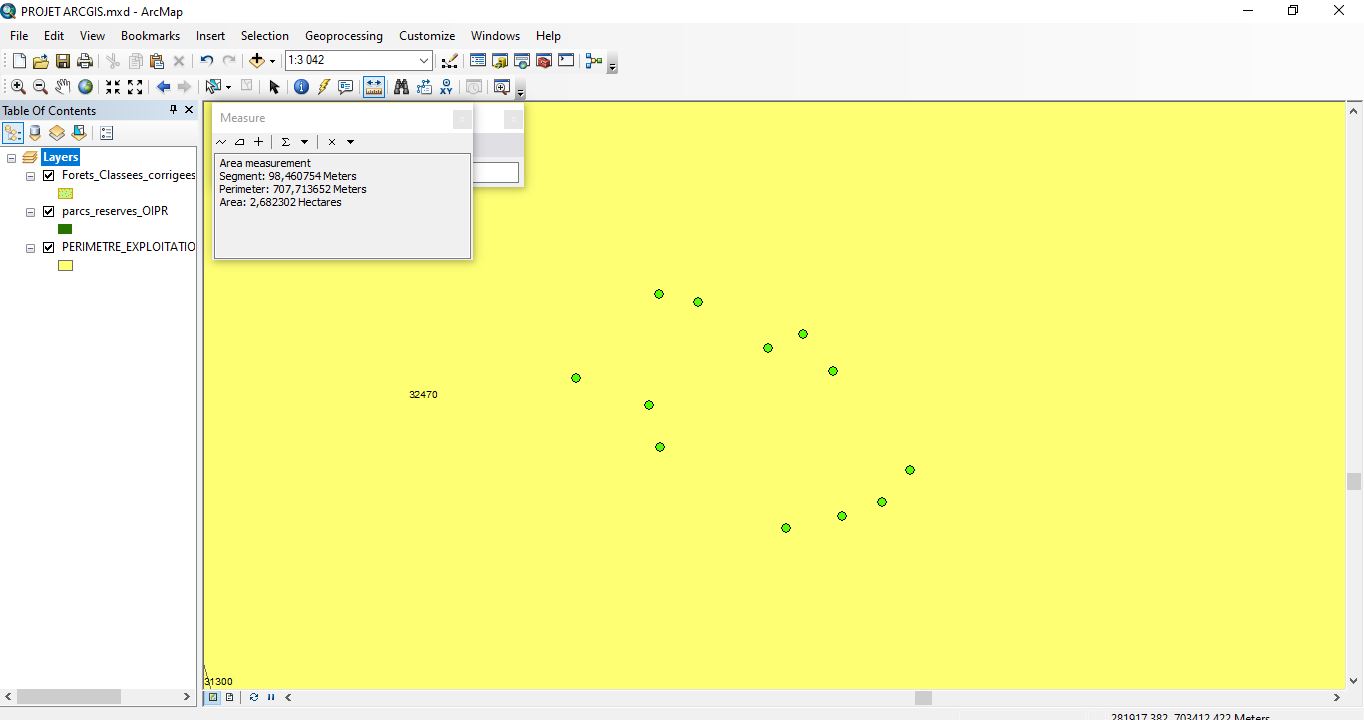Click the Hyperlink lightning tool
The width and height of the screenshot is (1364, 720).
pos(323,87)
